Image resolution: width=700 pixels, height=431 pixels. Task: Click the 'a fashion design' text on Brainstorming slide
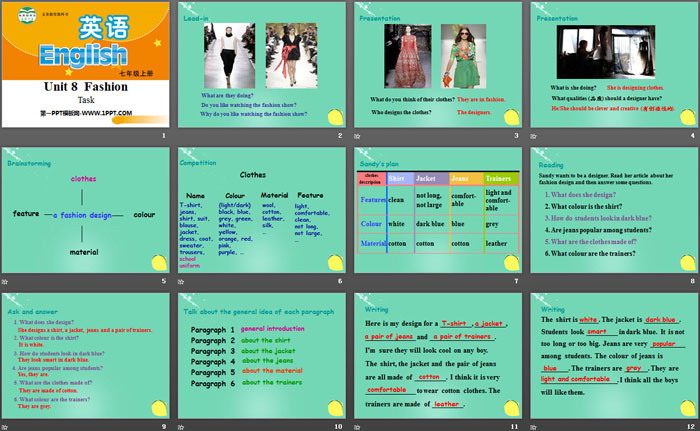tap(83, 214)
